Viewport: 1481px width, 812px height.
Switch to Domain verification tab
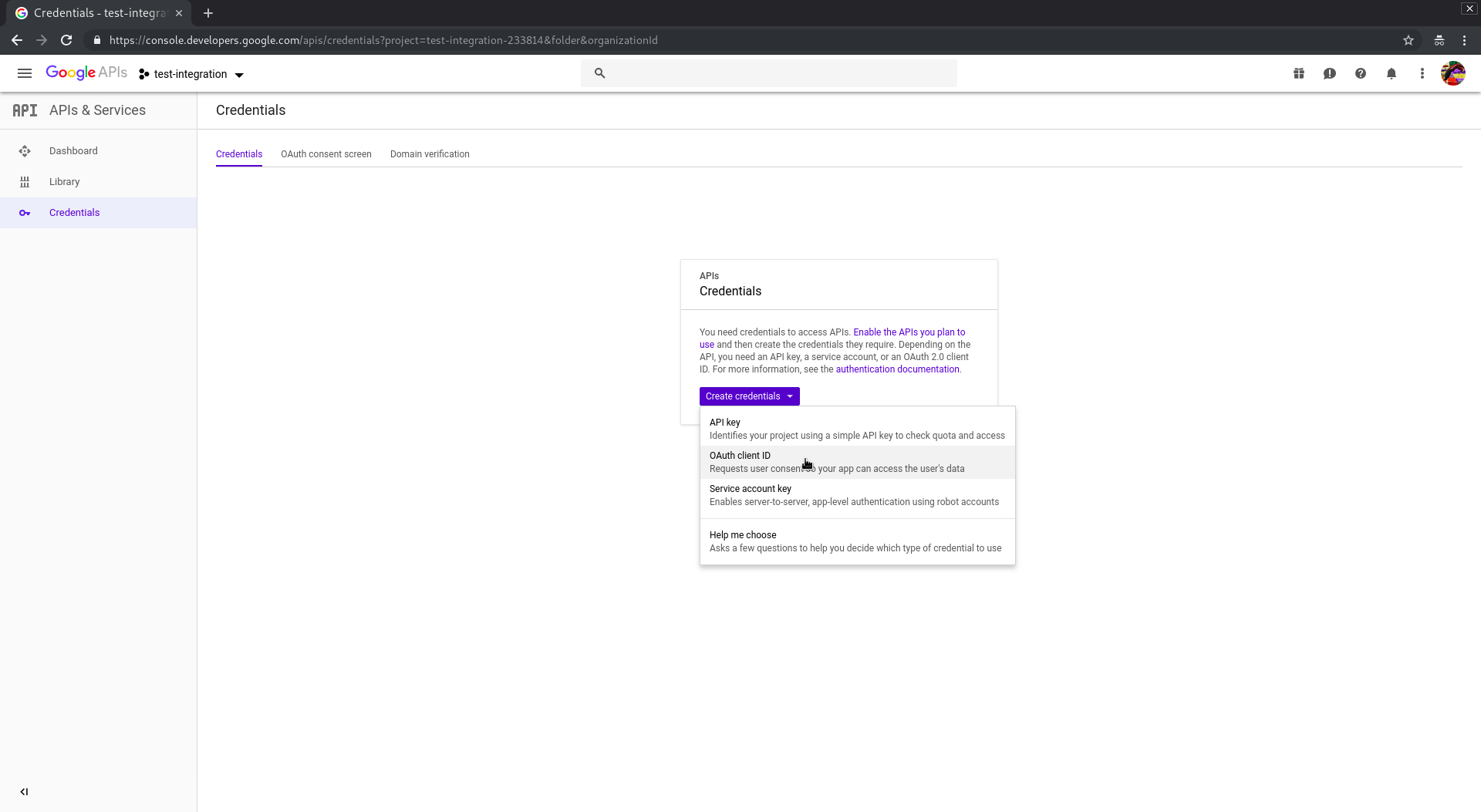click(430, 154)
